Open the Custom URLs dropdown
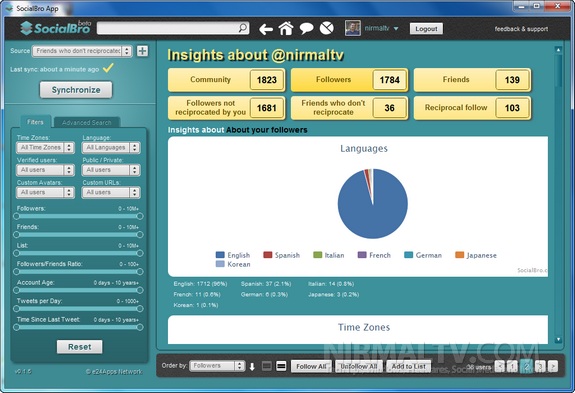Viewport: 575px width, 393px height. [x=111, y=192]
